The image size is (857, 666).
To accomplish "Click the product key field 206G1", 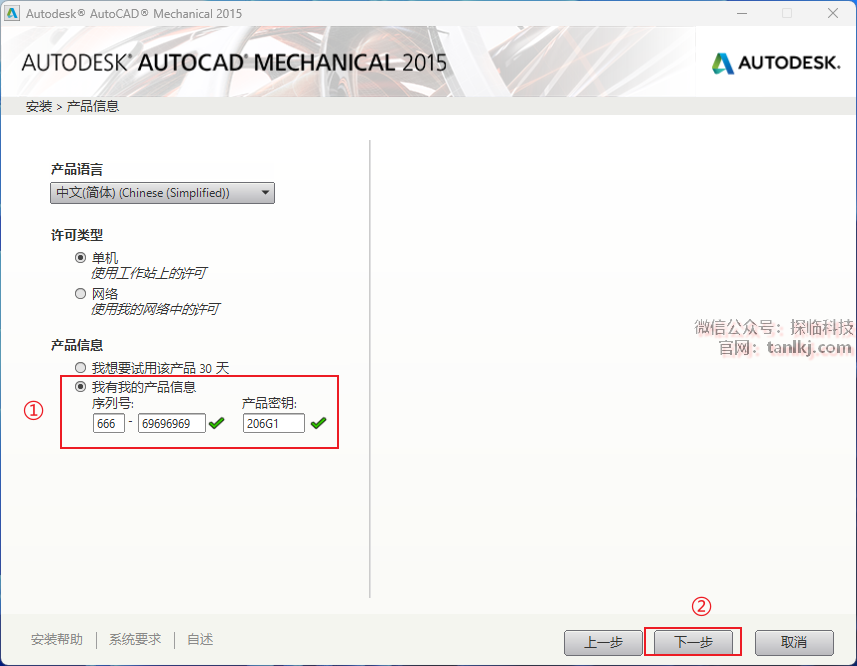I will coord(274,423).
